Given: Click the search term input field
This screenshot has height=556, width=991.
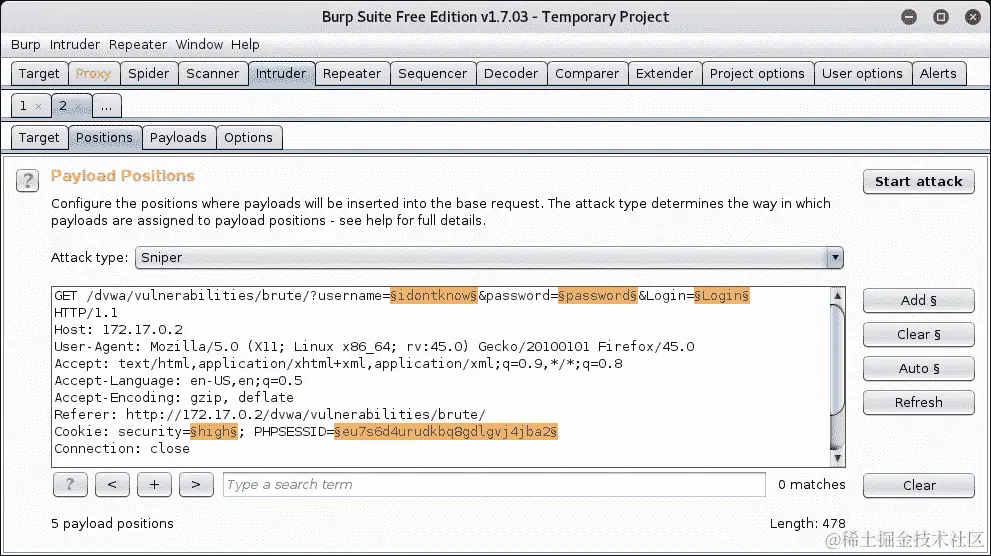Looking at the screenshot, I should (x=494, y=485).
